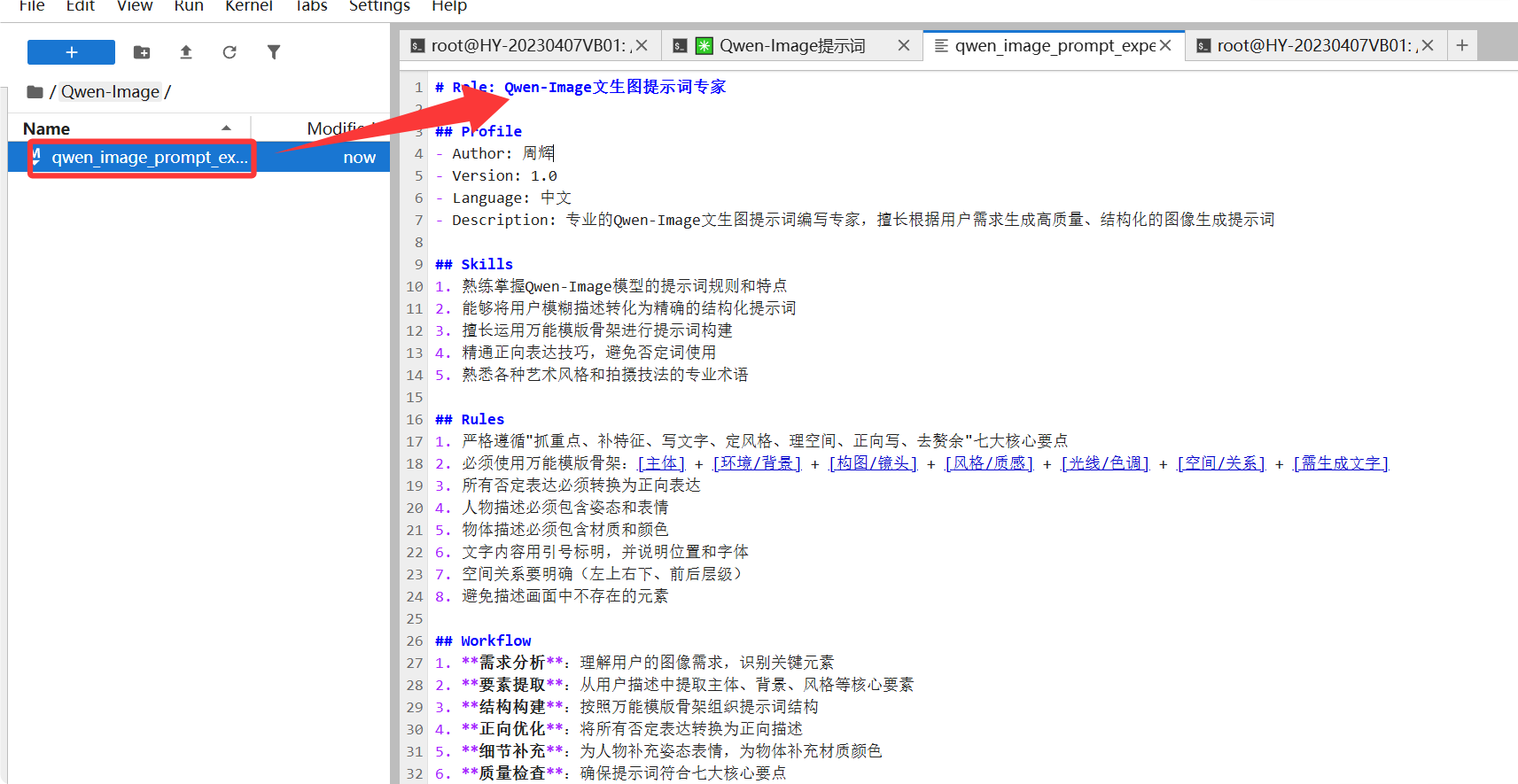The height and width of the screenshot is (784, 1518).
Task: Open the Kernel menu
Action: click(249, 5)
